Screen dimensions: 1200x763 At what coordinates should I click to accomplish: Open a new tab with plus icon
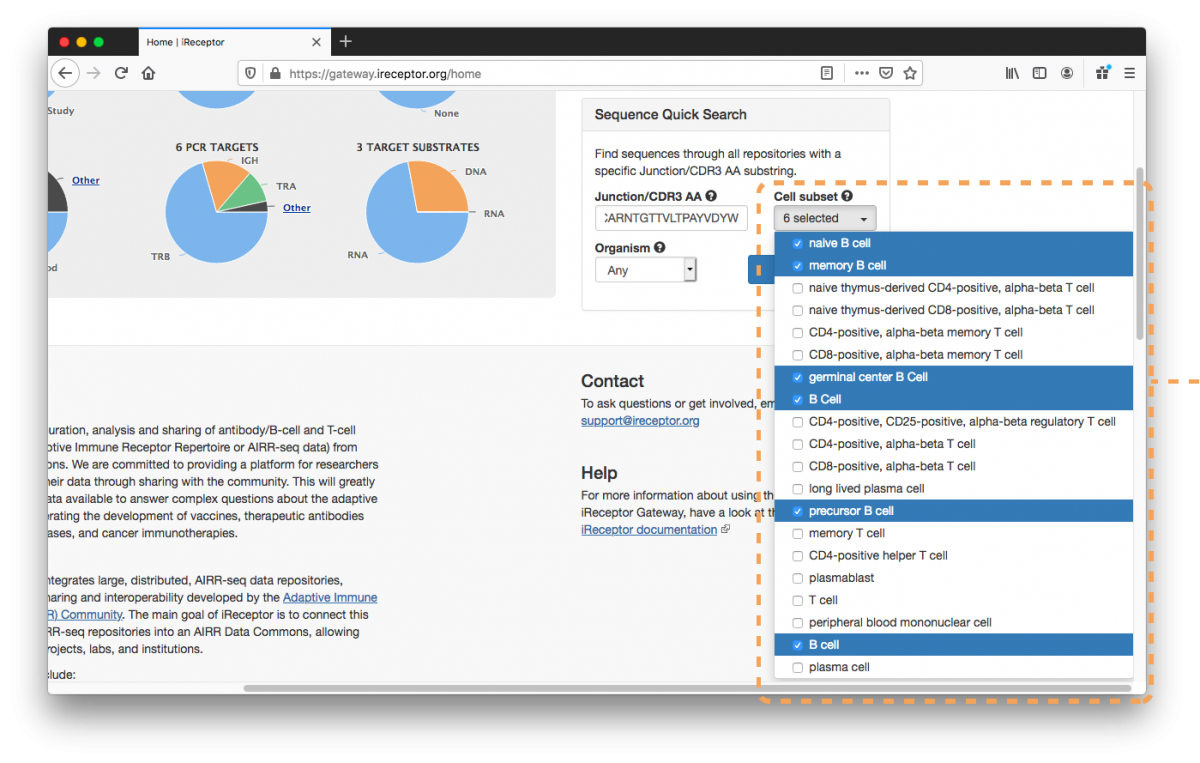point(346,41)
